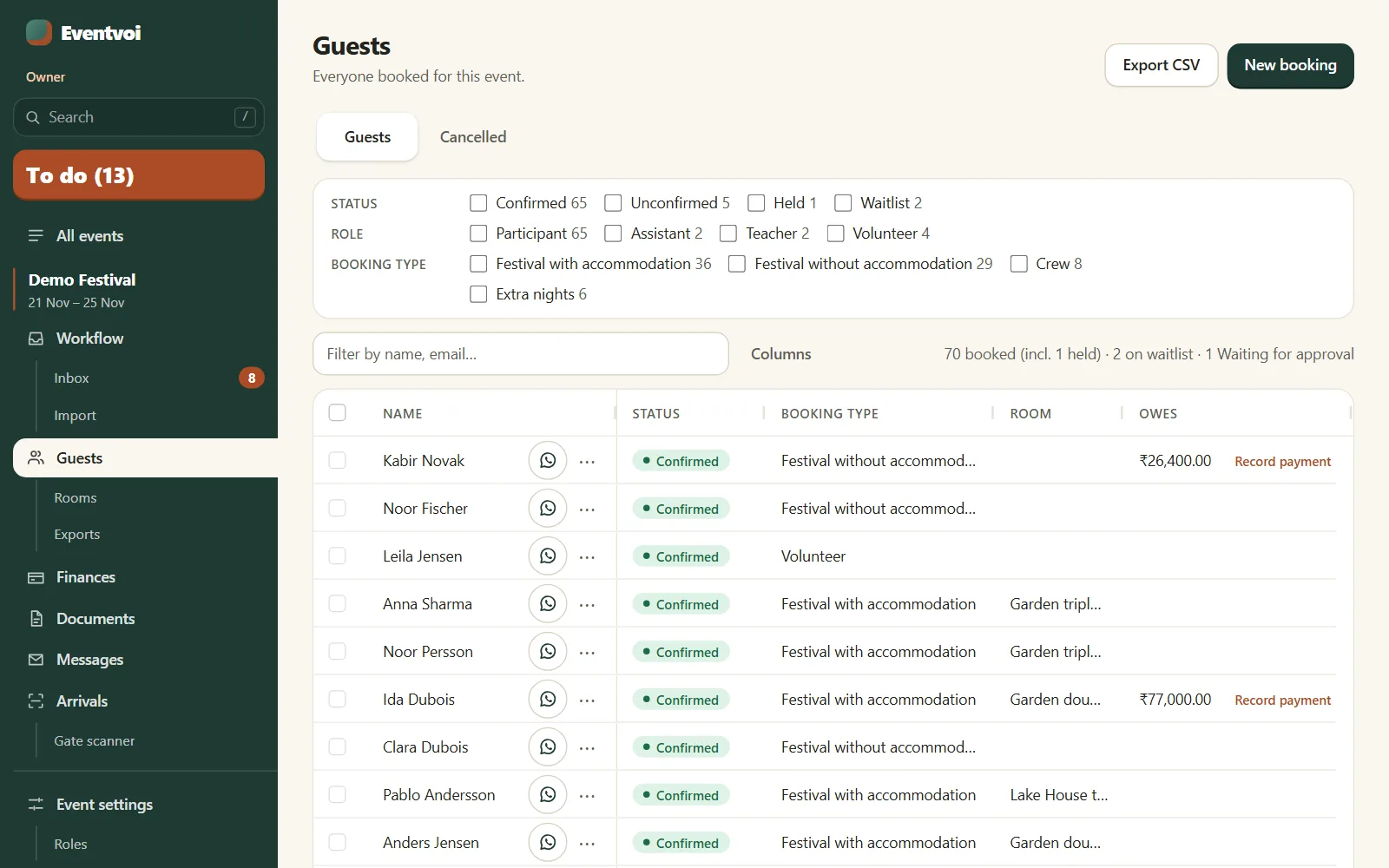Open WhatsApp chat for Noor Fischer
The height and width of the screenshot is (868, 1389).
click(548, 509)
